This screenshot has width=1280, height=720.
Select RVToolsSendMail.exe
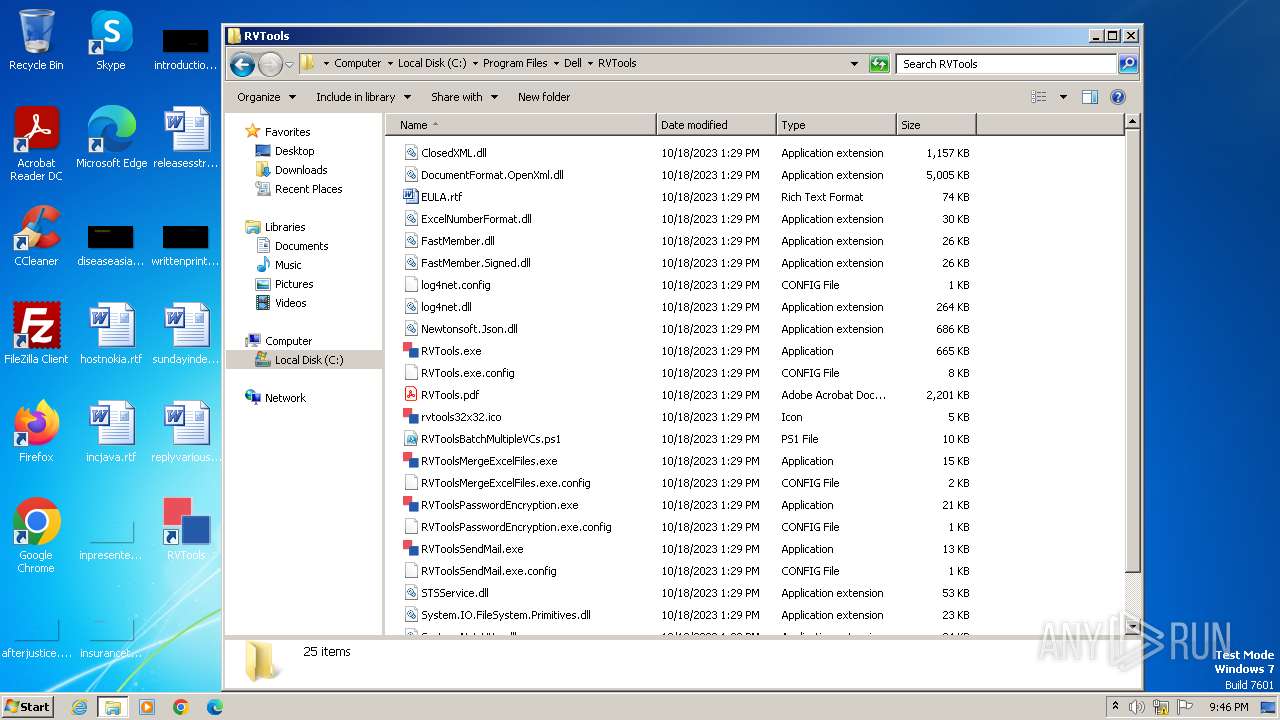[472, 549]
